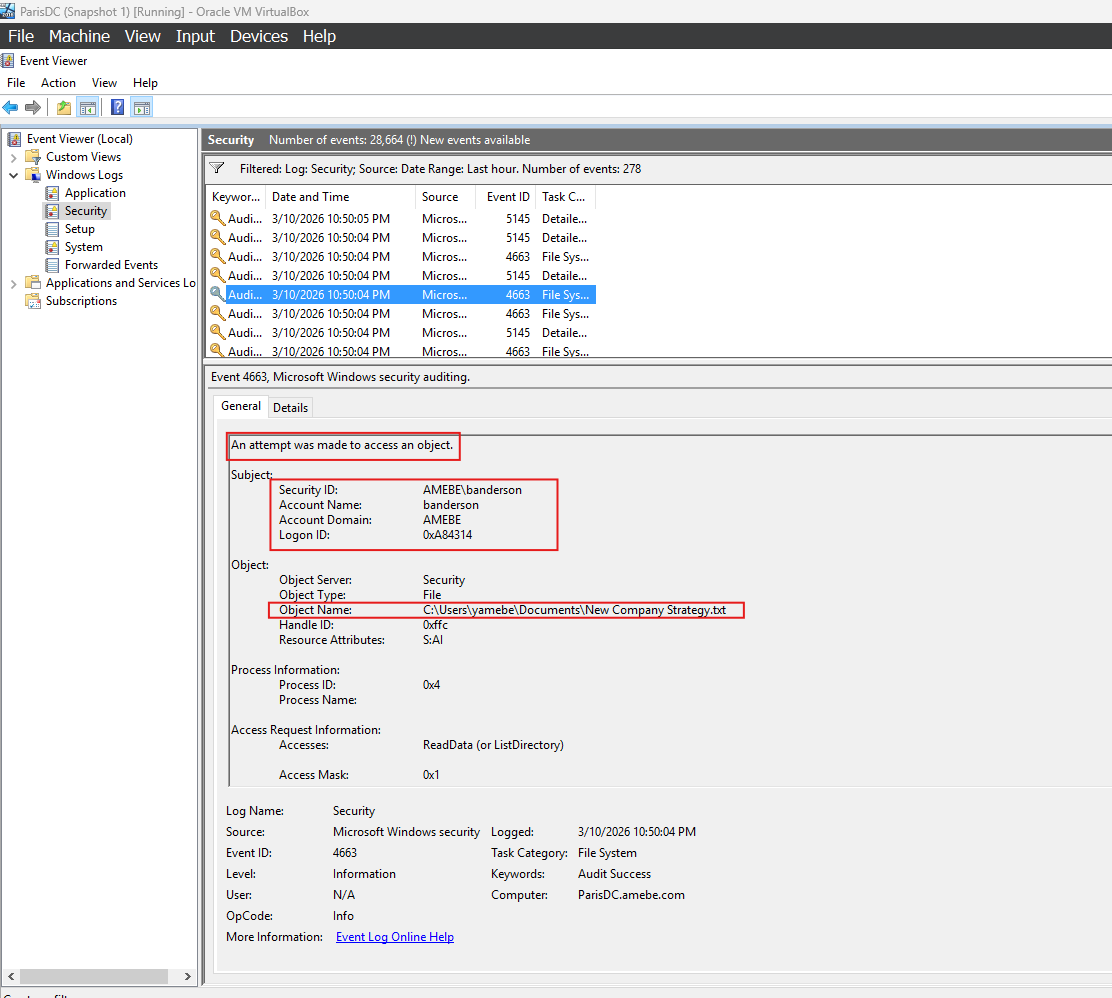
Task: Click 'An attempt was made to access an object.'
Action: (342, 445)
